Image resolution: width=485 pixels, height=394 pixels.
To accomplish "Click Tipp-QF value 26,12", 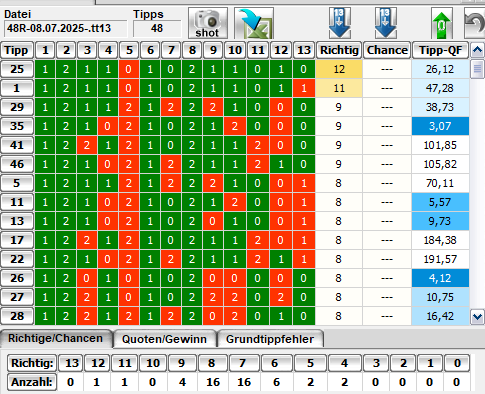I will pyautogui.click(x=440, y=69).
